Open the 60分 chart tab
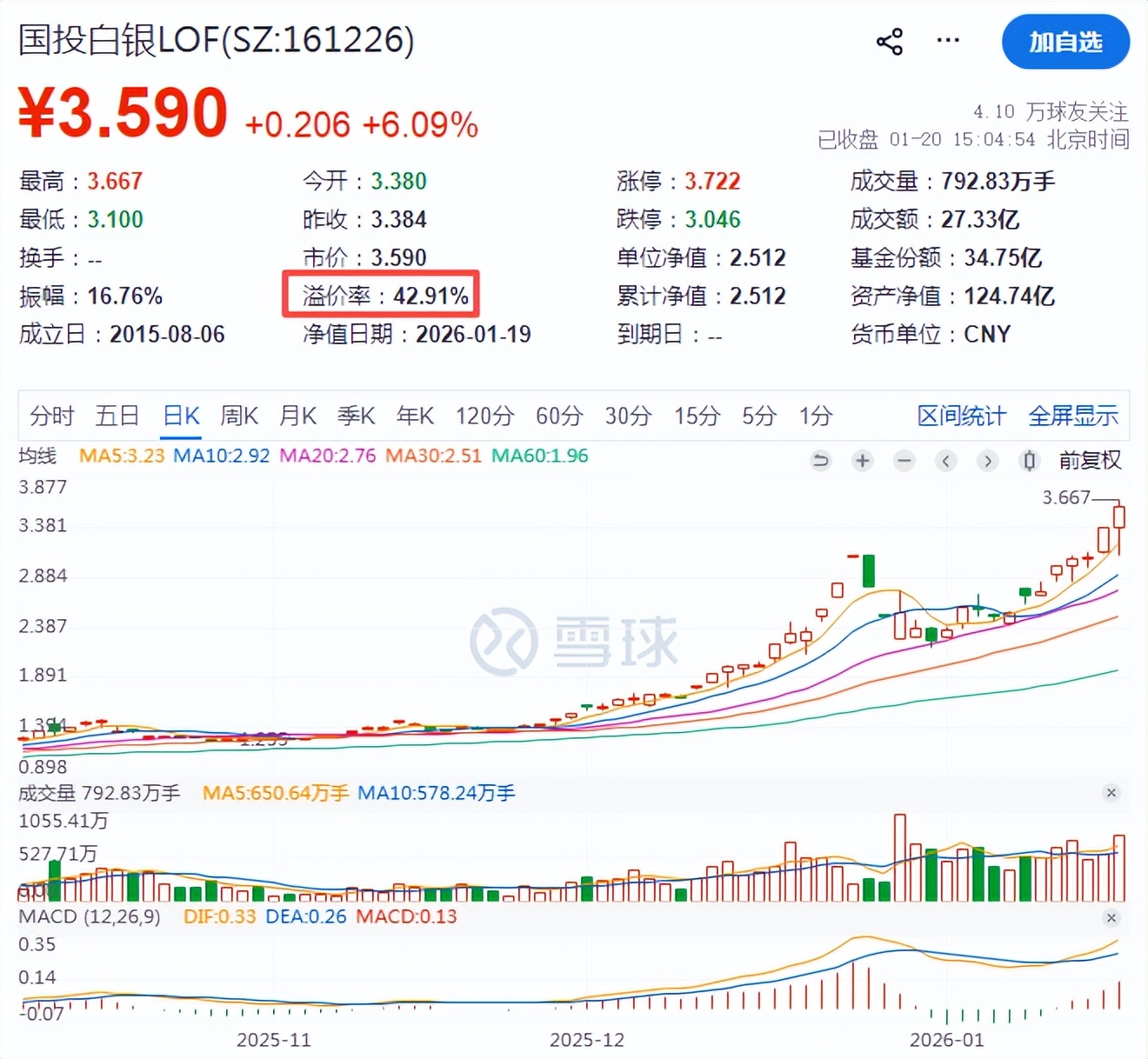The width and height of the screenshot is (1148, 1059). pos(559,416)
